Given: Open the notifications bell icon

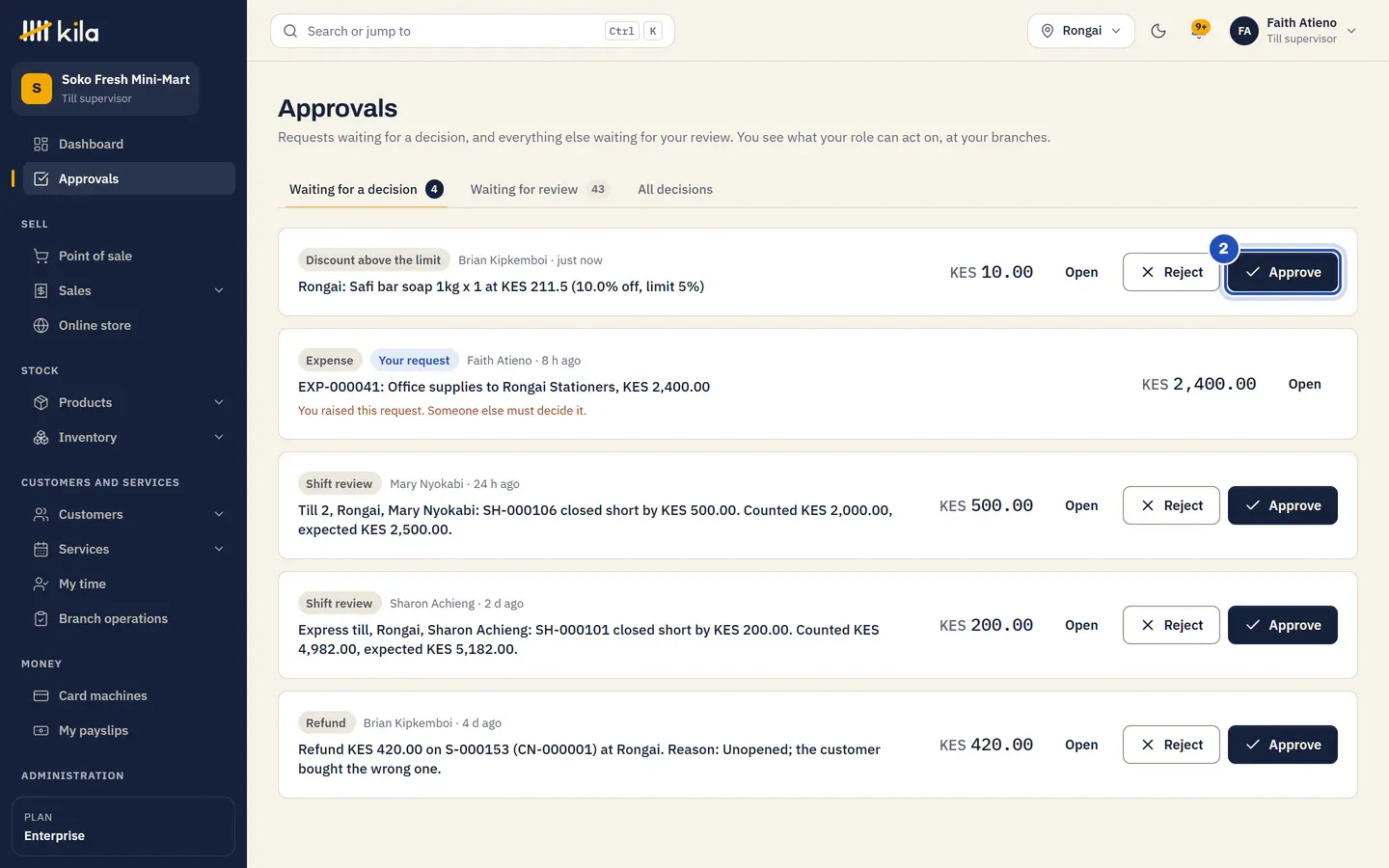Looking at the screenshot, I should [1199, 31].
